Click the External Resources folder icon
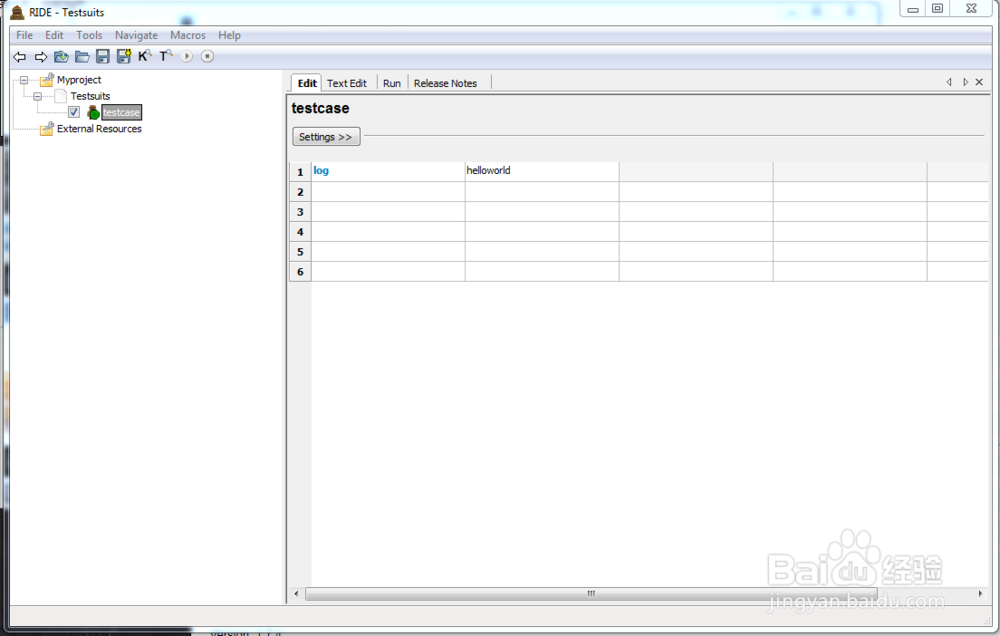The width and height of the screenshot is (1000, 636). click(x=47, y=129)
